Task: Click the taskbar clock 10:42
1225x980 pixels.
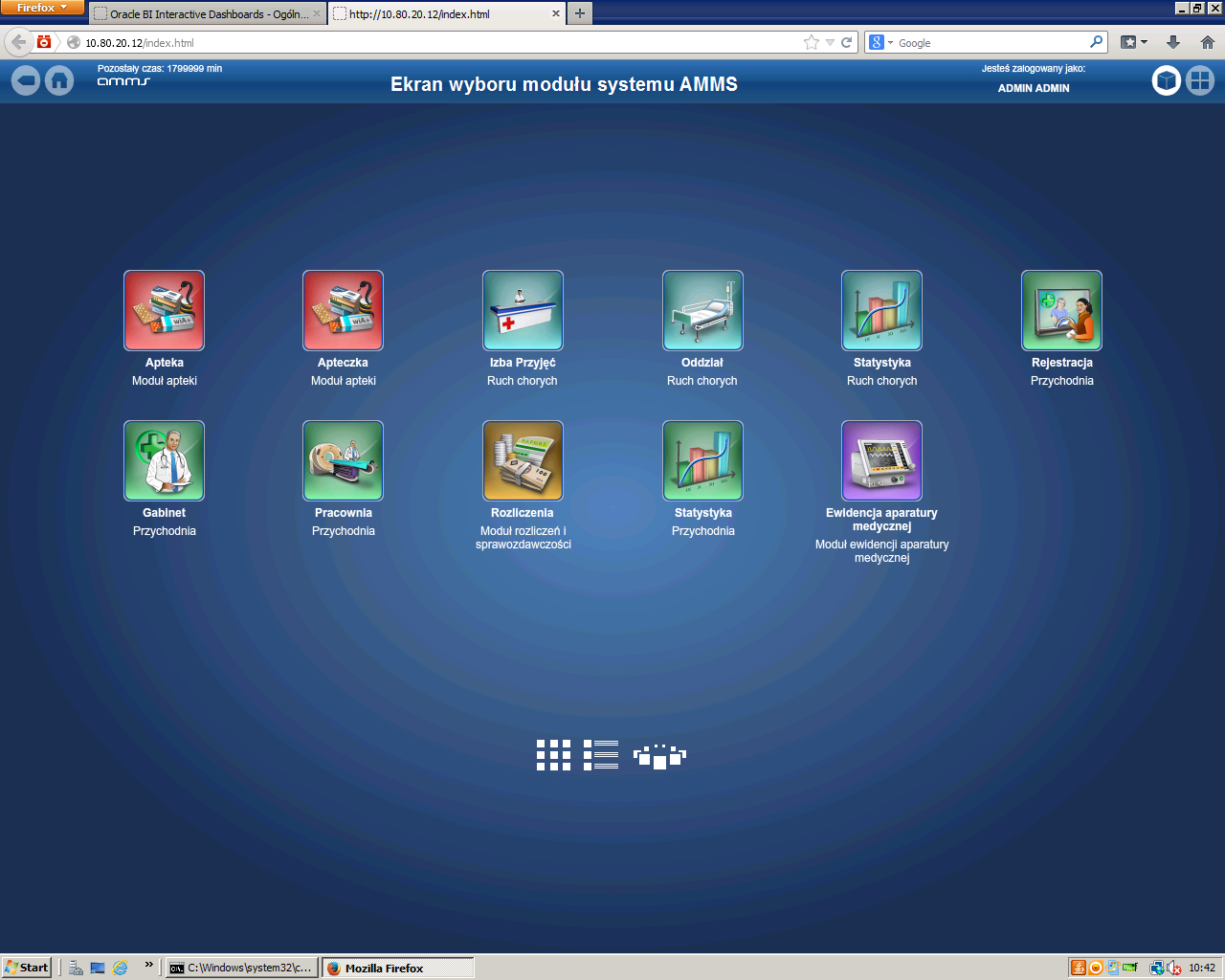Action: (1202, 968)
